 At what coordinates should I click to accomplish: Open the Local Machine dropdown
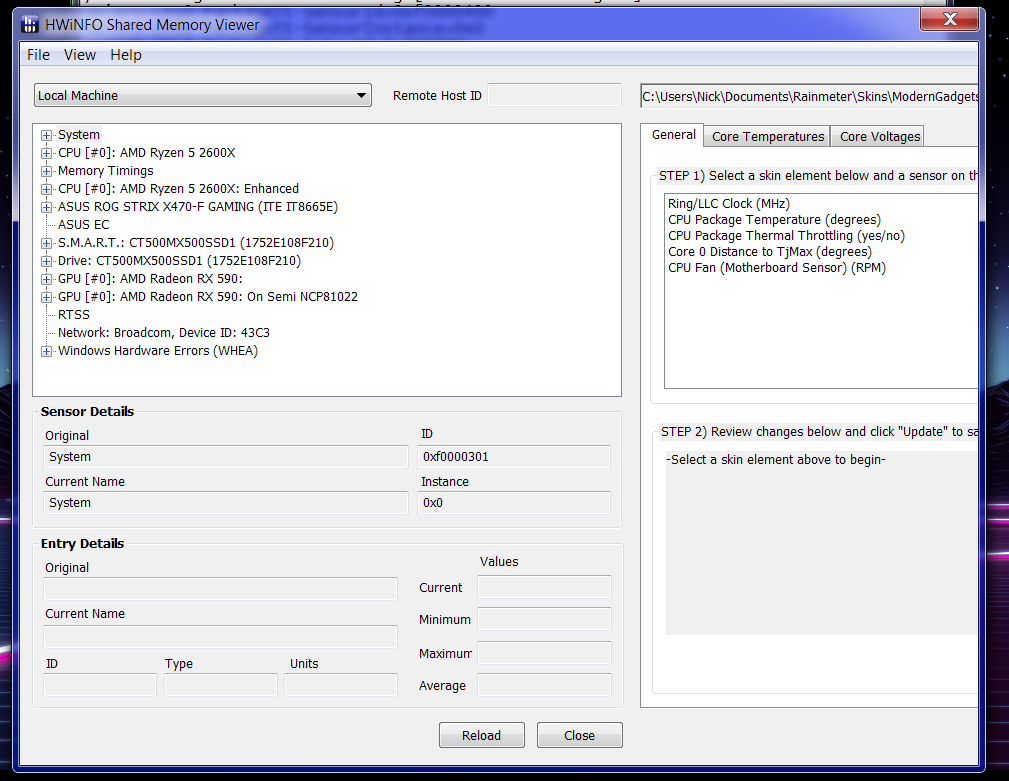coord(203,95)
